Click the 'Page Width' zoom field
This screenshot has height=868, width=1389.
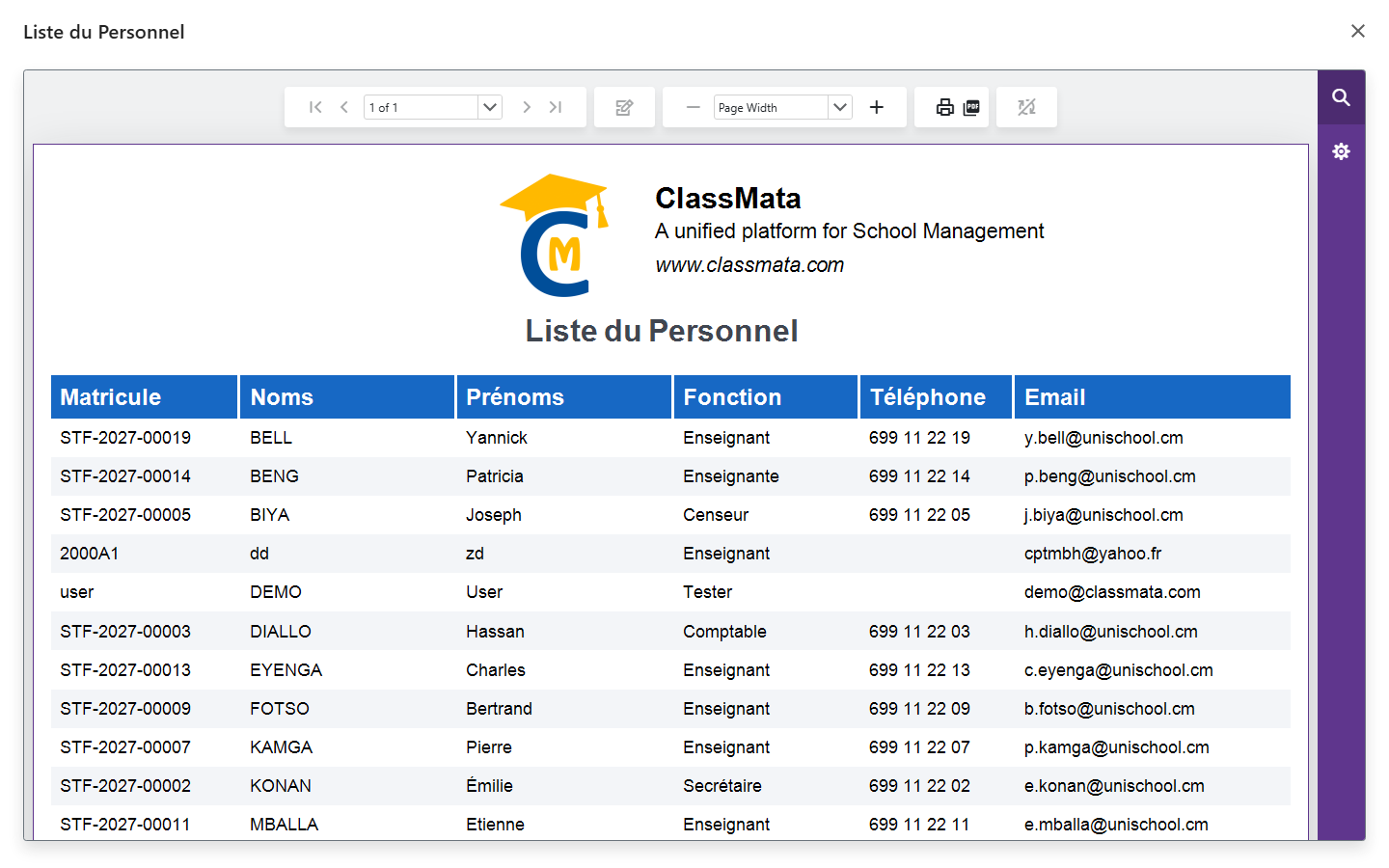point(772,107)
